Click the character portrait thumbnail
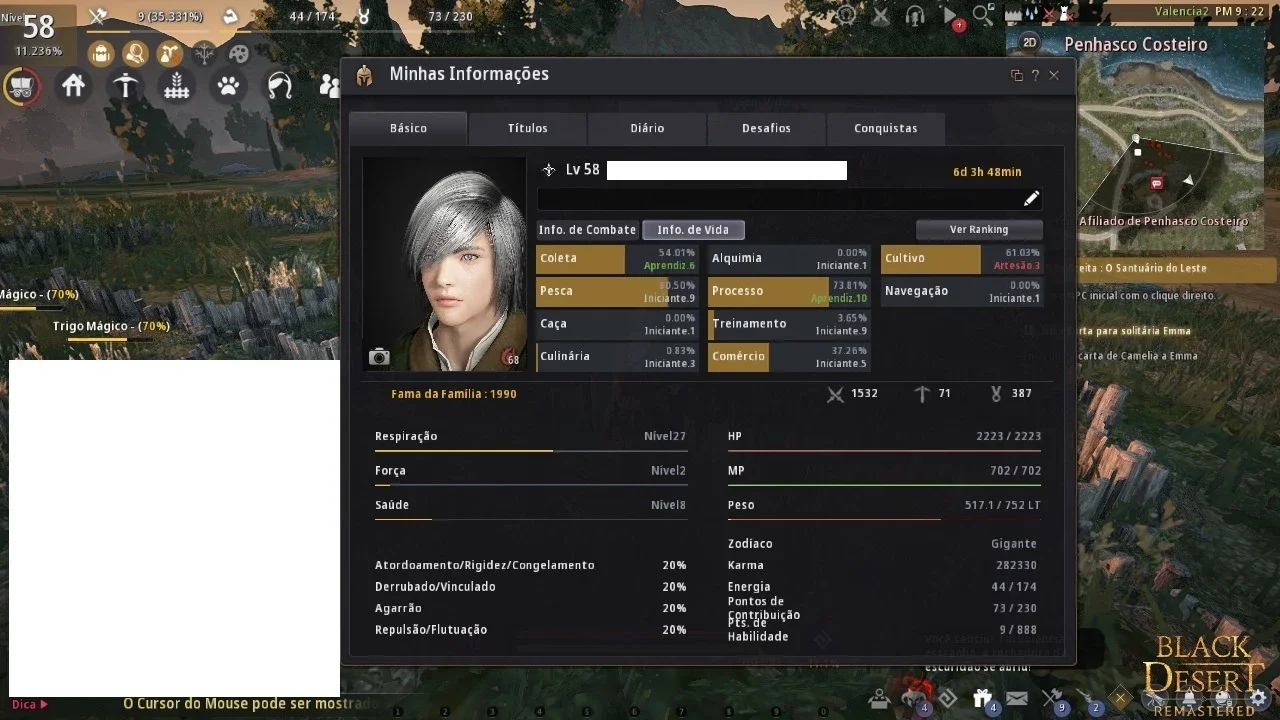 (444, 264)
